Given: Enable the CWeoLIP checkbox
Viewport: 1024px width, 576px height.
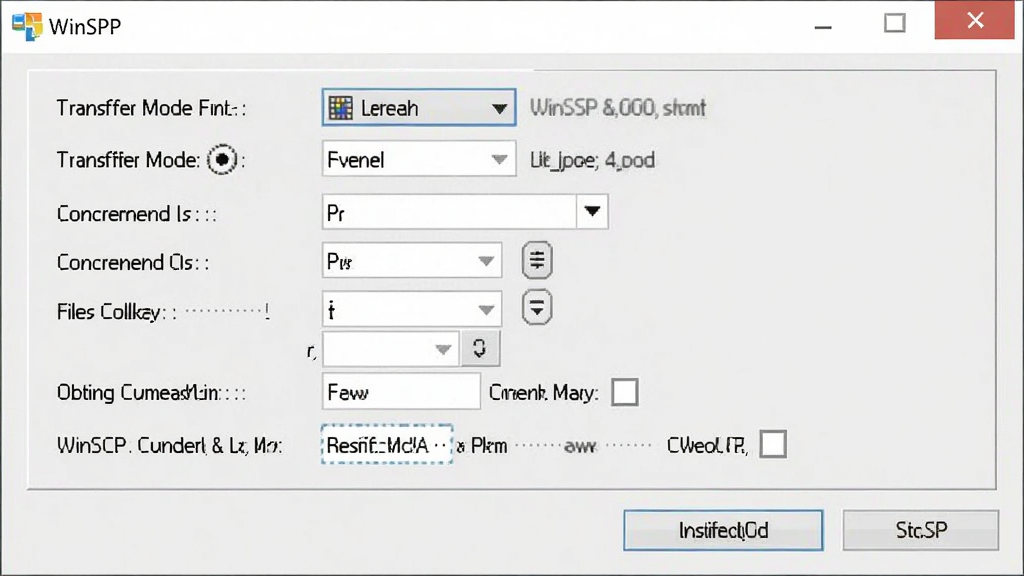Looking at the screenshot, I should 773,445.
